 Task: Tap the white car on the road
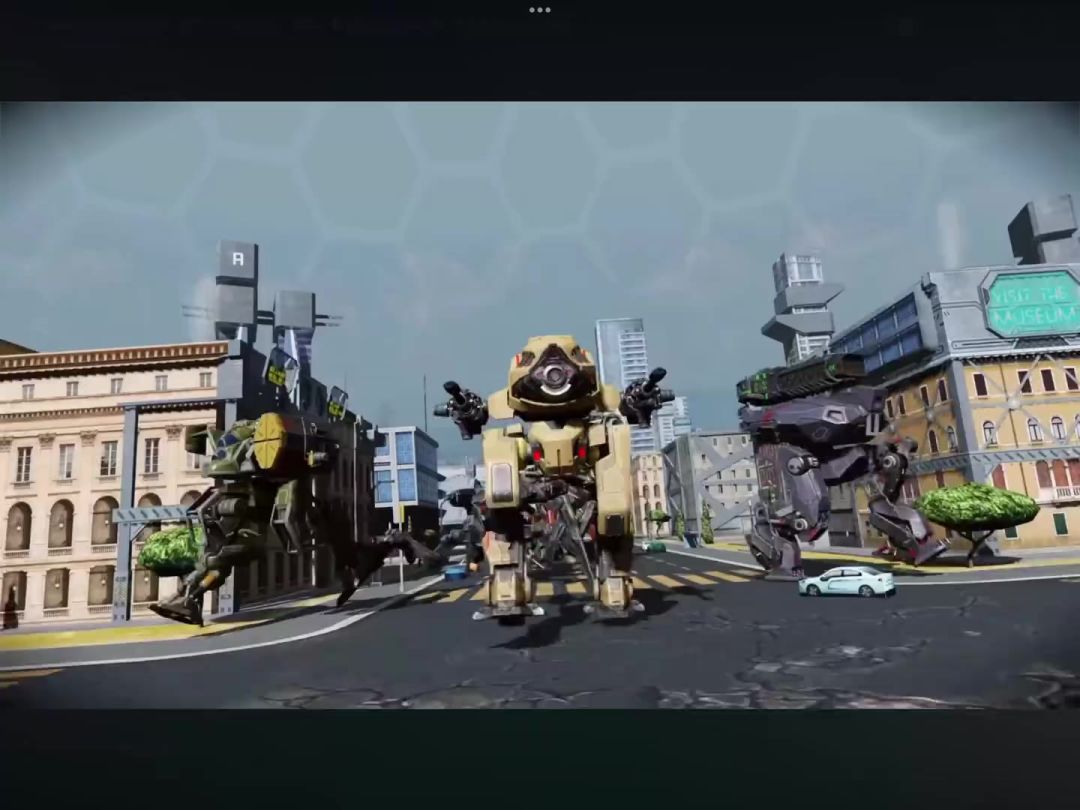(x=847, y=582)
